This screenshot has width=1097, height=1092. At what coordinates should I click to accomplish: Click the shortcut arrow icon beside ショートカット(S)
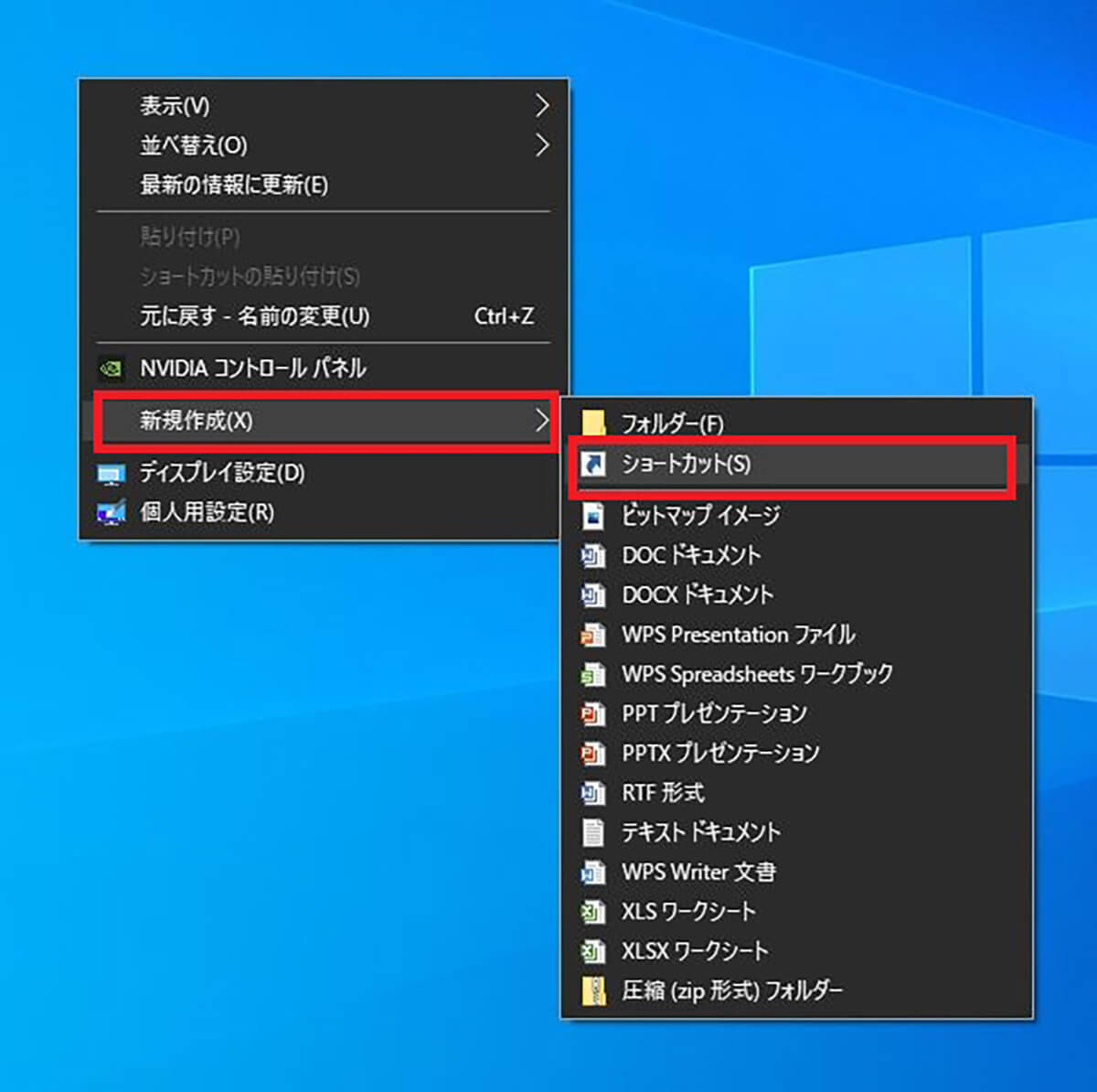pyautogui.click(x=593, y=465)
